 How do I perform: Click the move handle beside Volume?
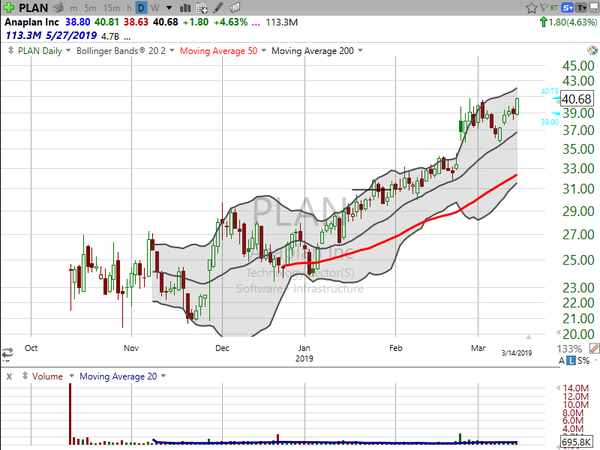point(25,376)
